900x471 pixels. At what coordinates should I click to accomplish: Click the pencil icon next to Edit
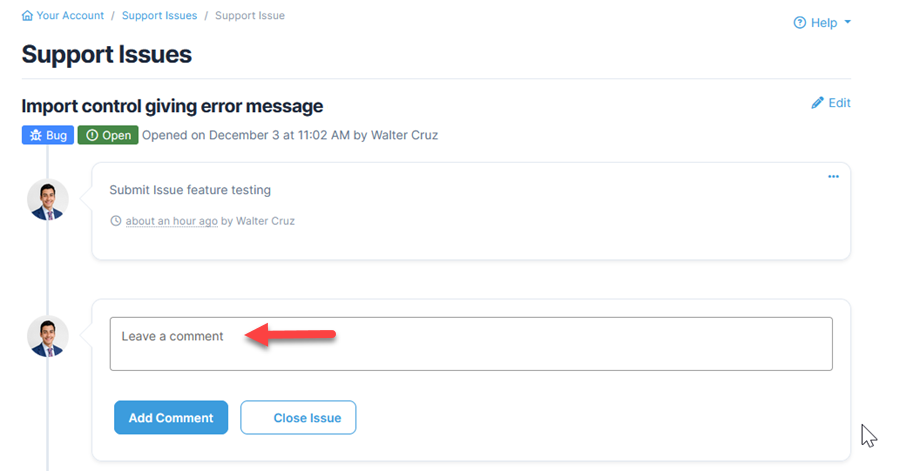(x=817, y=103)
